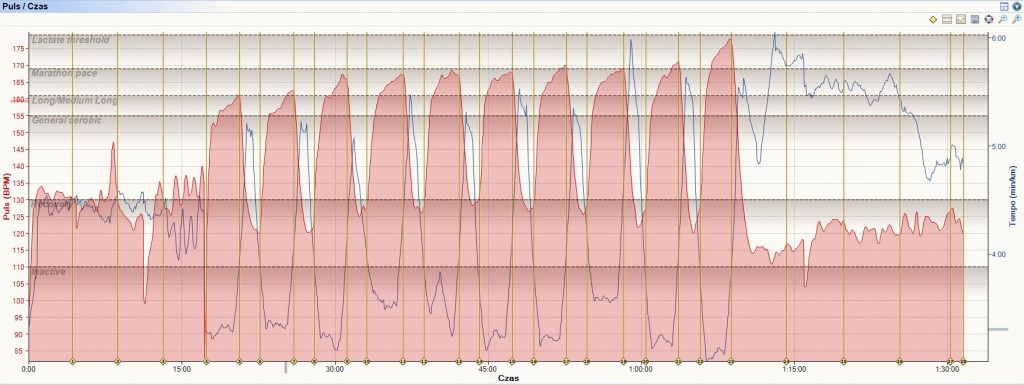Select lap marker 11 on the time axis
This screenshot has width=1024, height=385.
tap(402, 361)
